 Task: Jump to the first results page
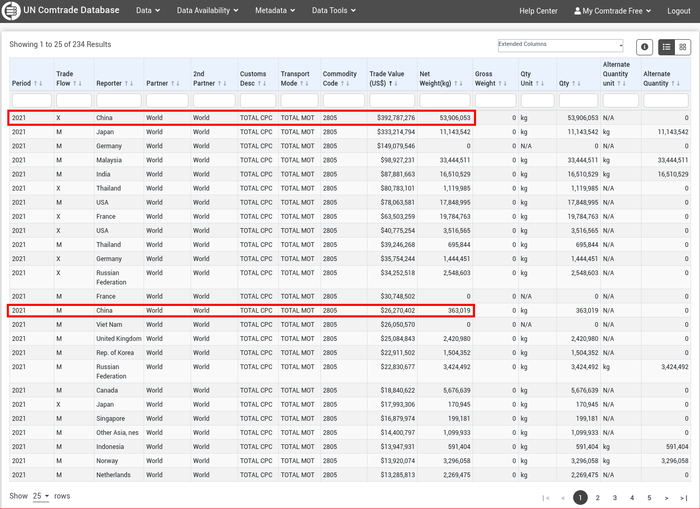click(546, 497)
